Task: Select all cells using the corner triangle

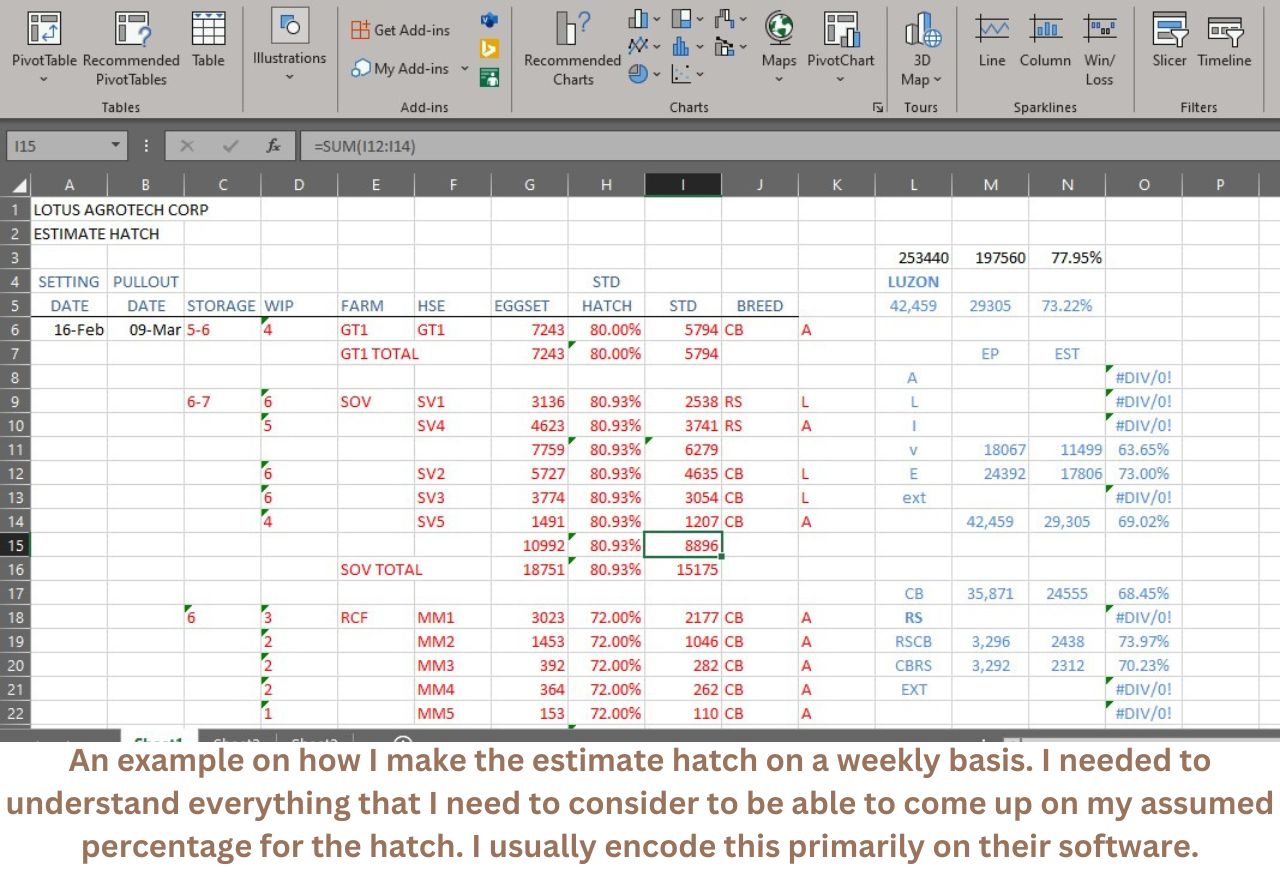Action: click(x=19, y=185)
